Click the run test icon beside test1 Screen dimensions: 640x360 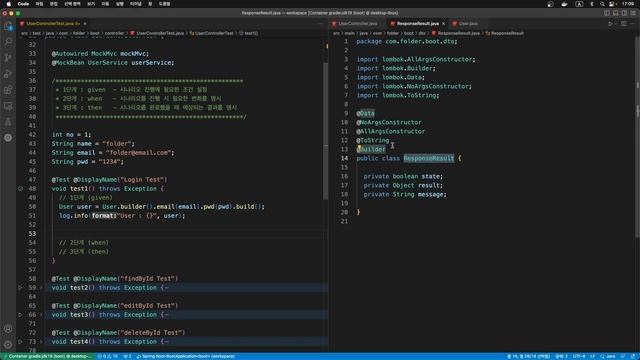click(x=20, y=189)
